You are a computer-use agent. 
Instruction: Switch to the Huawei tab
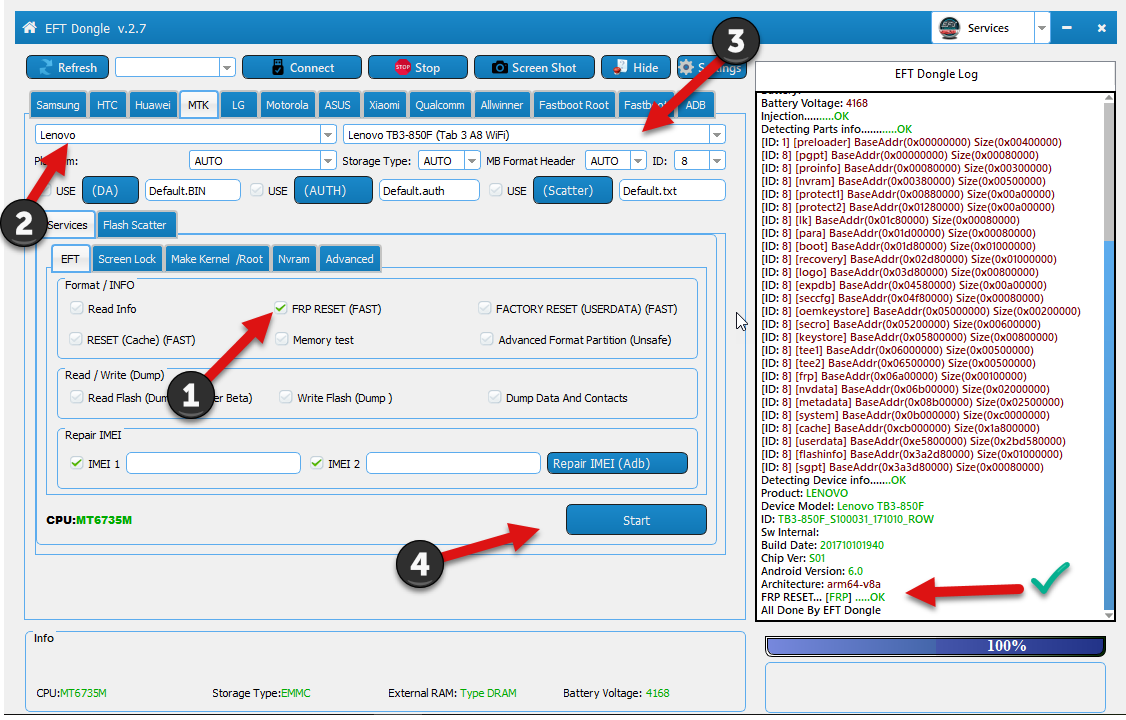[x=153, y=105]
